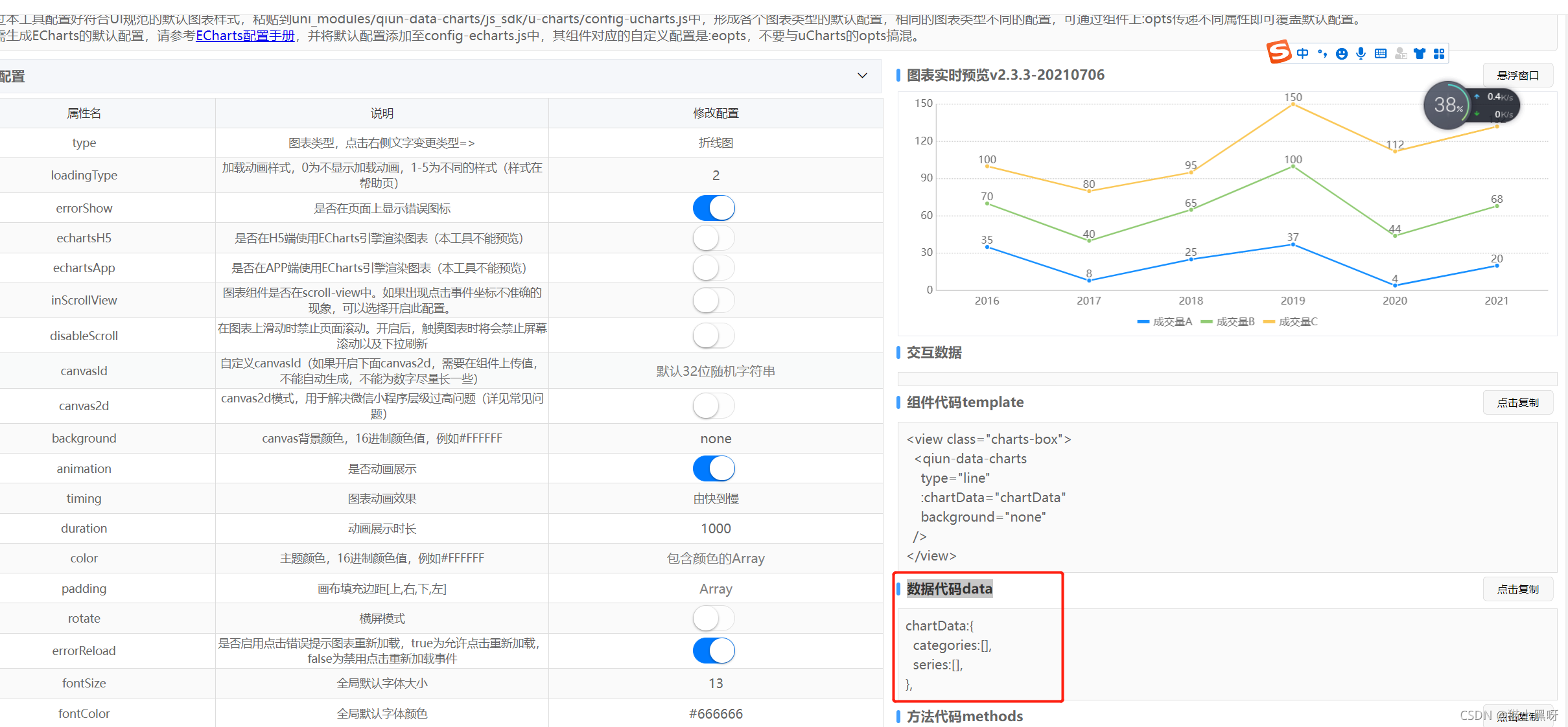Click the green series point labeled 70

point(987,203)
